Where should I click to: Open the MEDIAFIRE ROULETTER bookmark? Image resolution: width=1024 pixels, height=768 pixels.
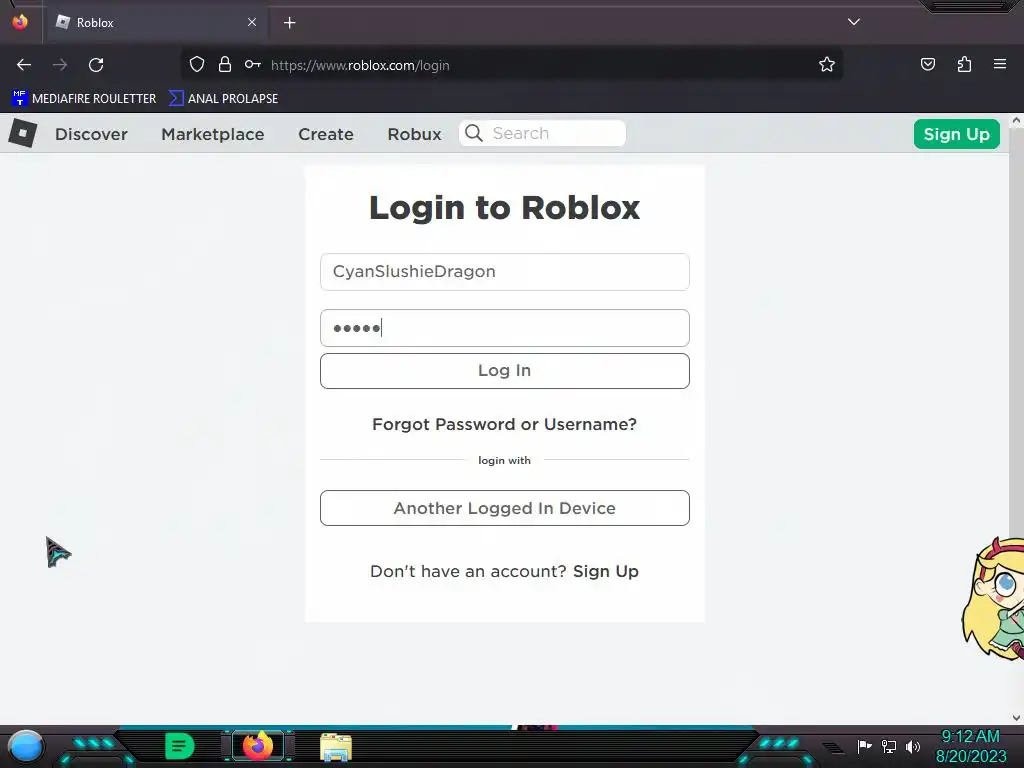pos(84,99)
